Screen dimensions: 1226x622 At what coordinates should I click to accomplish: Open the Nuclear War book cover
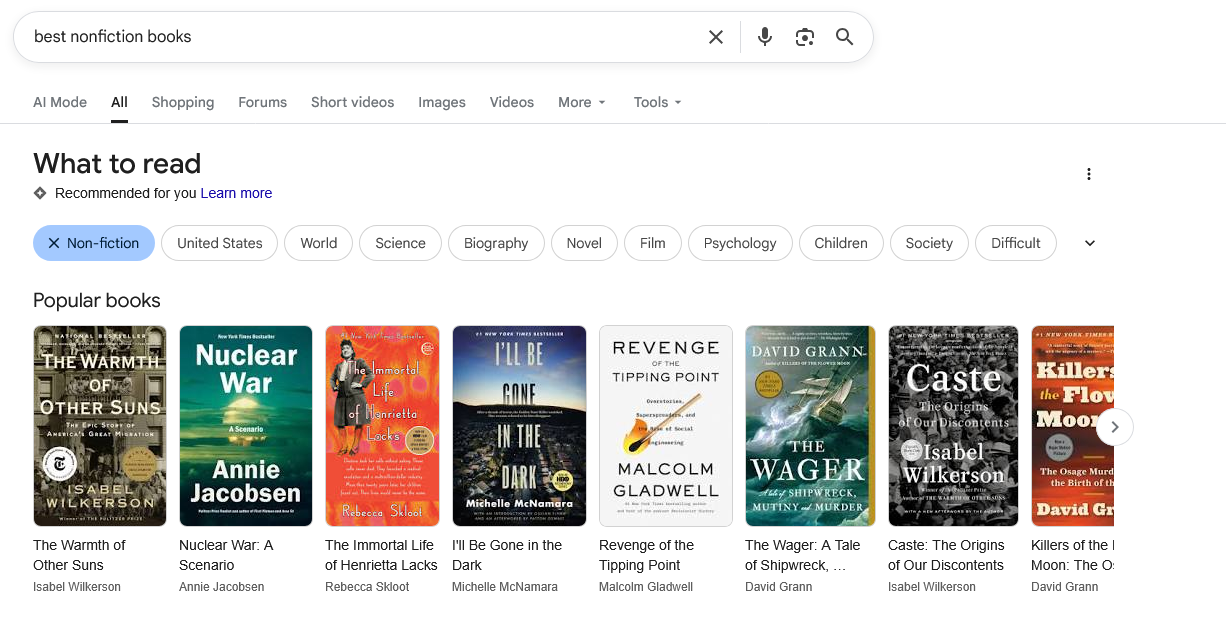click(x=246, y=426)
